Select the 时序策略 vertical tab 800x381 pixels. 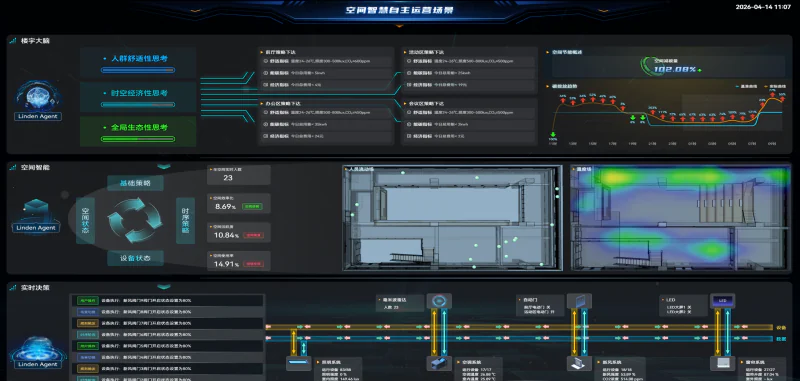[x=185, y=221]
